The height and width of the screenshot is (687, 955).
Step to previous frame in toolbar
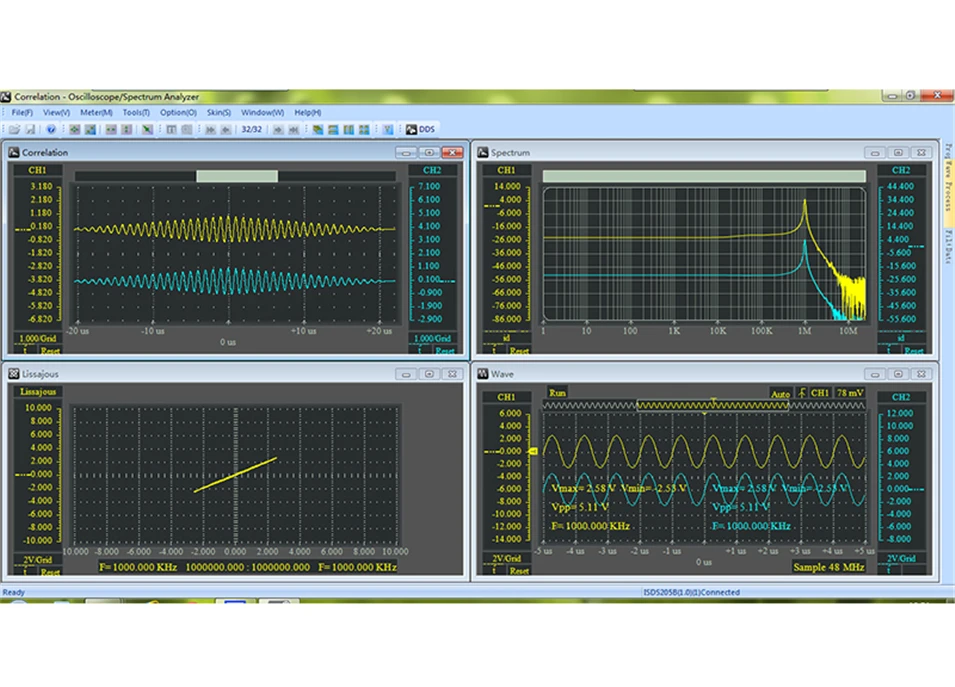pyautogui.click(x=225, y=130)
